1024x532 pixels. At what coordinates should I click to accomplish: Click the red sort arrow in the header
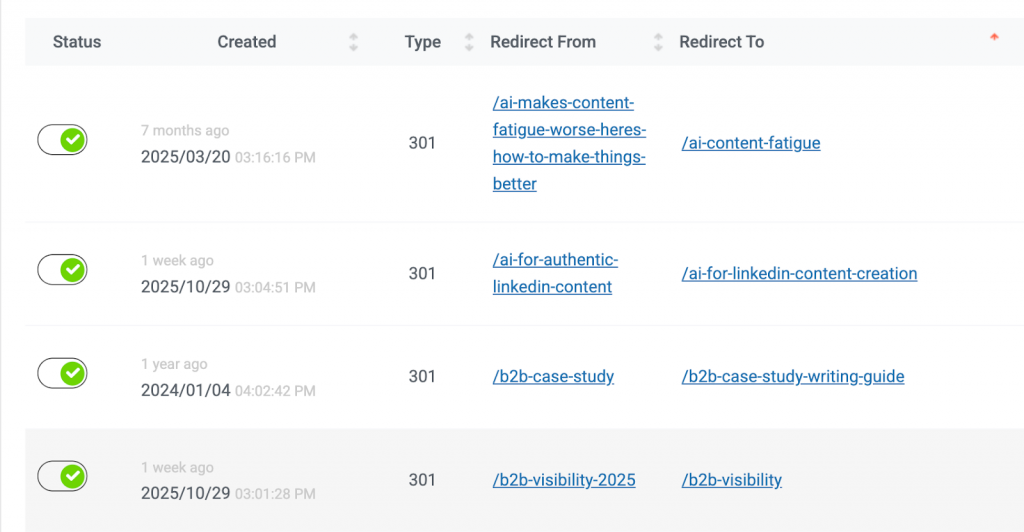tap(994, 37)
